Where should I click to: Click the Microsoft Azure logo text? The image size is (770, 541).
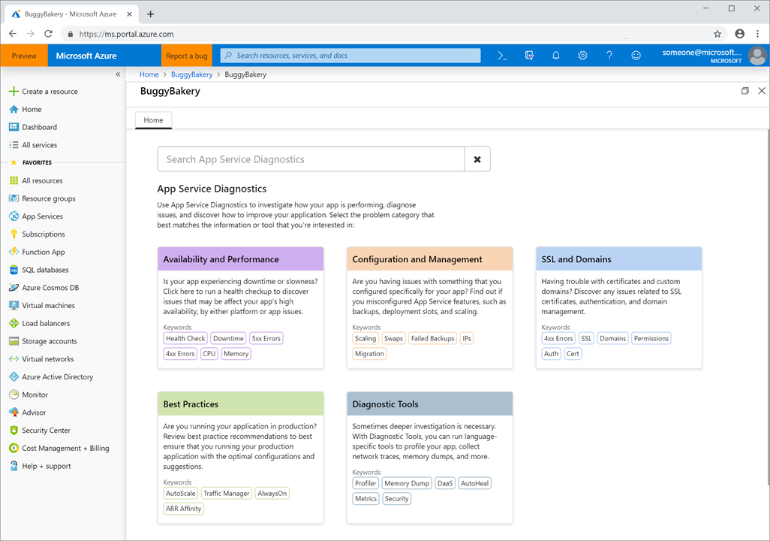[x=86, y=56]
